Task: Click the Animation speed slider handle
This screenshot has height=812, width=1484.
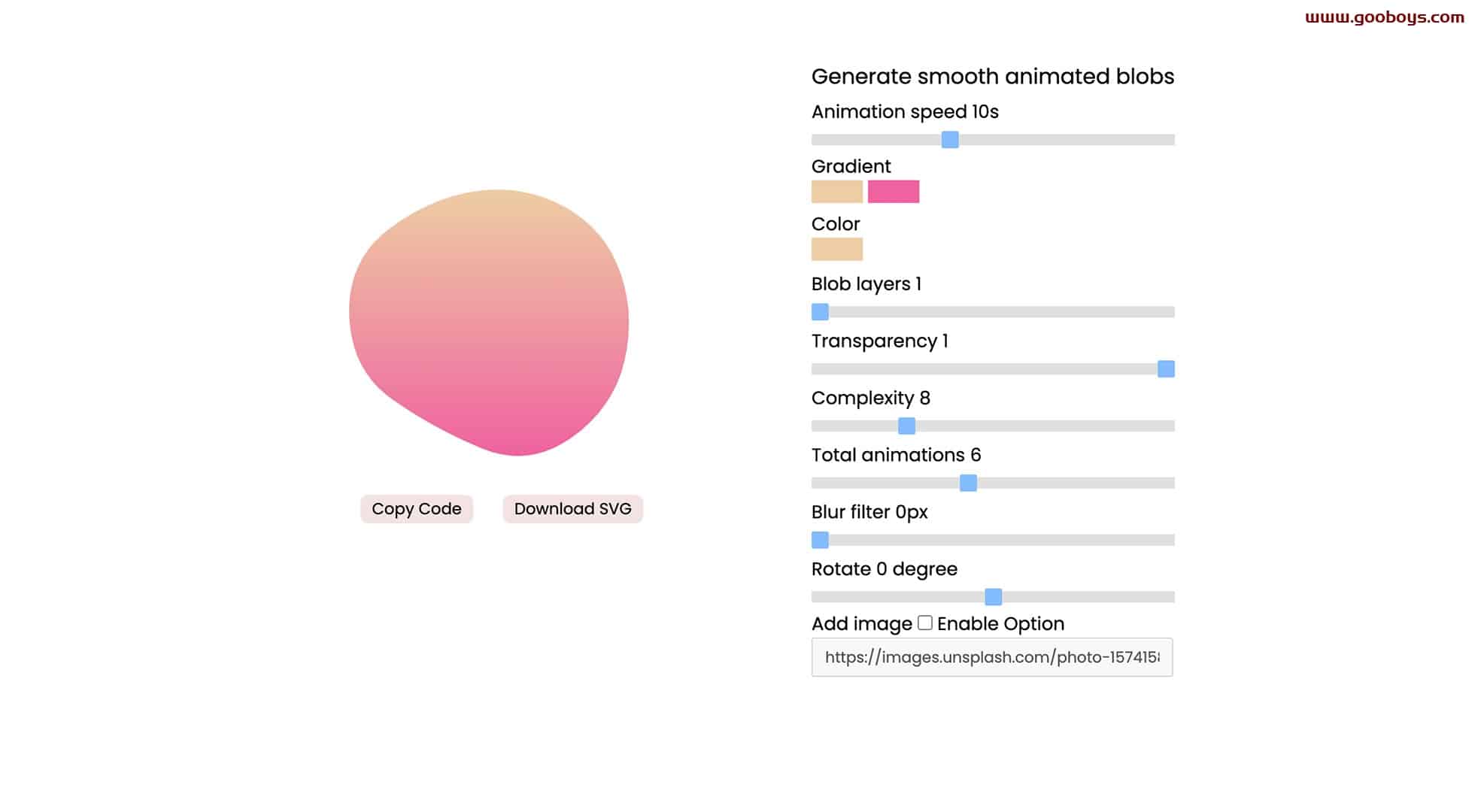Action: pyautogui.click(x=950, y=140)
